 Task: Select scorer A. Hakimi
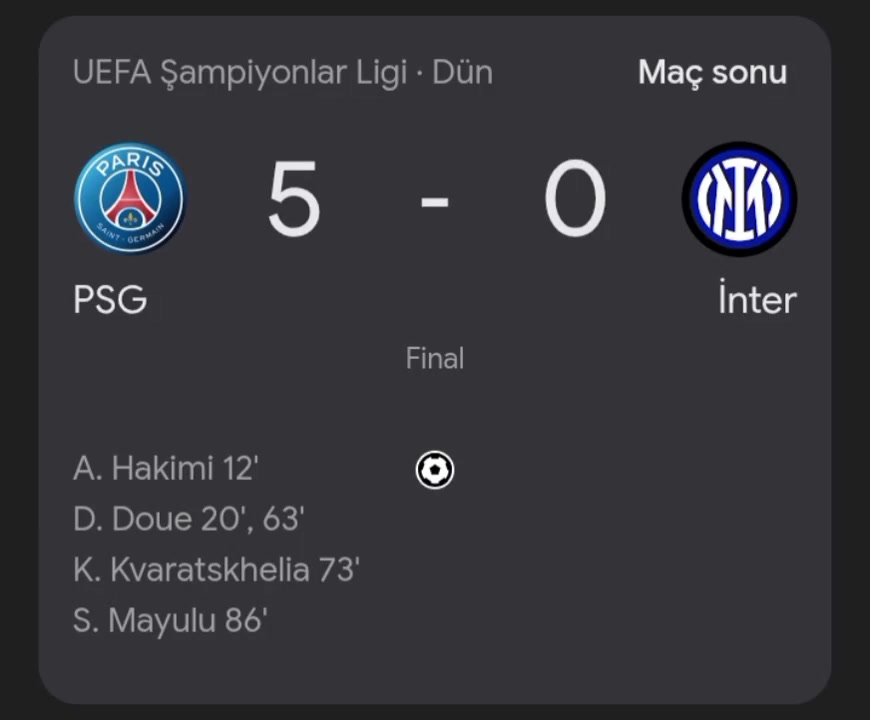[x=143, y=469]
